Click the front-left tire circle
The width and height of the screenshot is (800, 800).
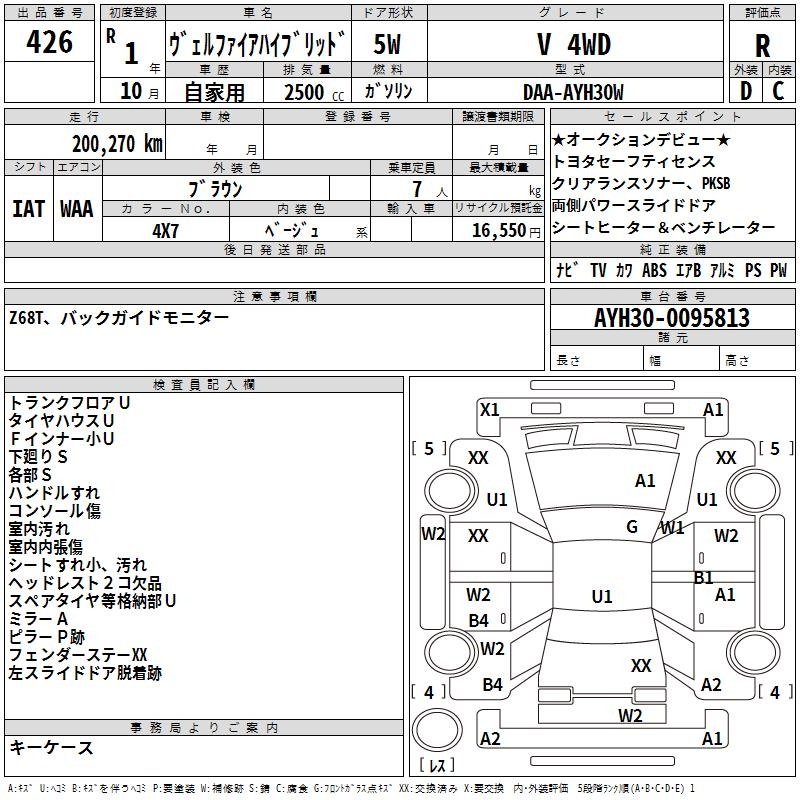coord(451,491)
